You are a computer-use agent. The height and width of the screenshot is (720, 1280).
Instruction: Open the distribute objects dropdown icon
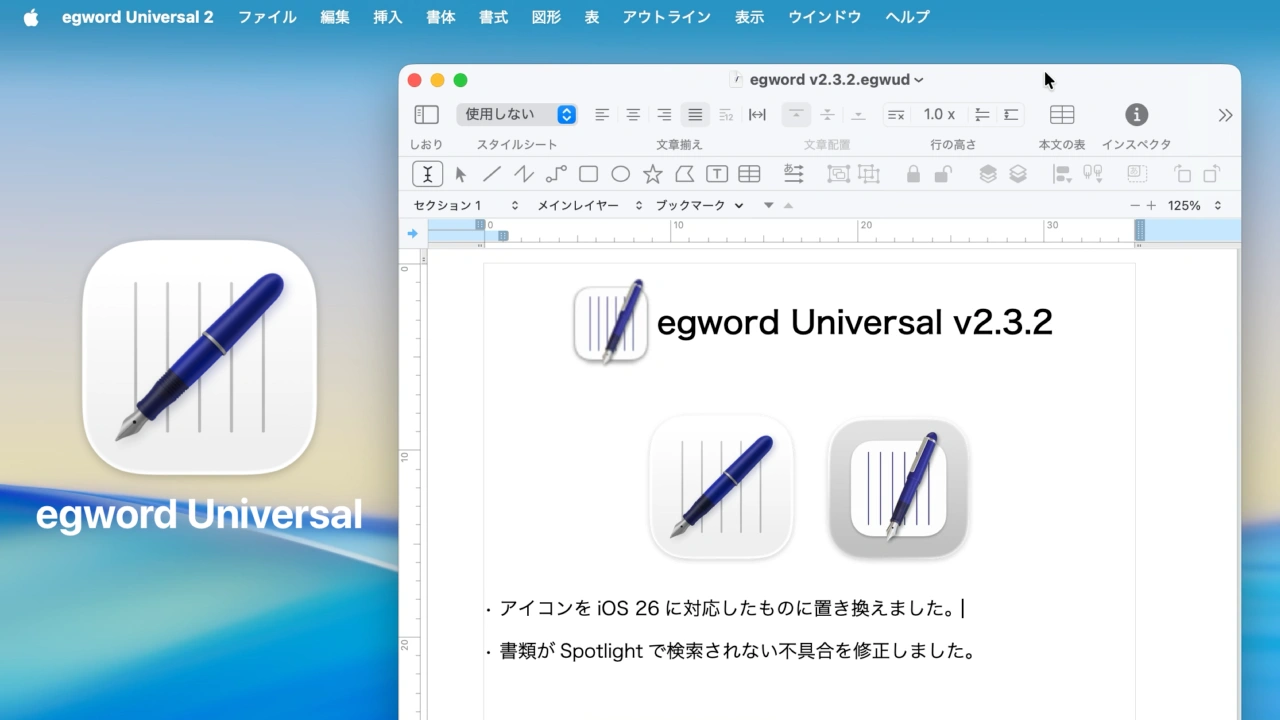[x=1093, y=174]
